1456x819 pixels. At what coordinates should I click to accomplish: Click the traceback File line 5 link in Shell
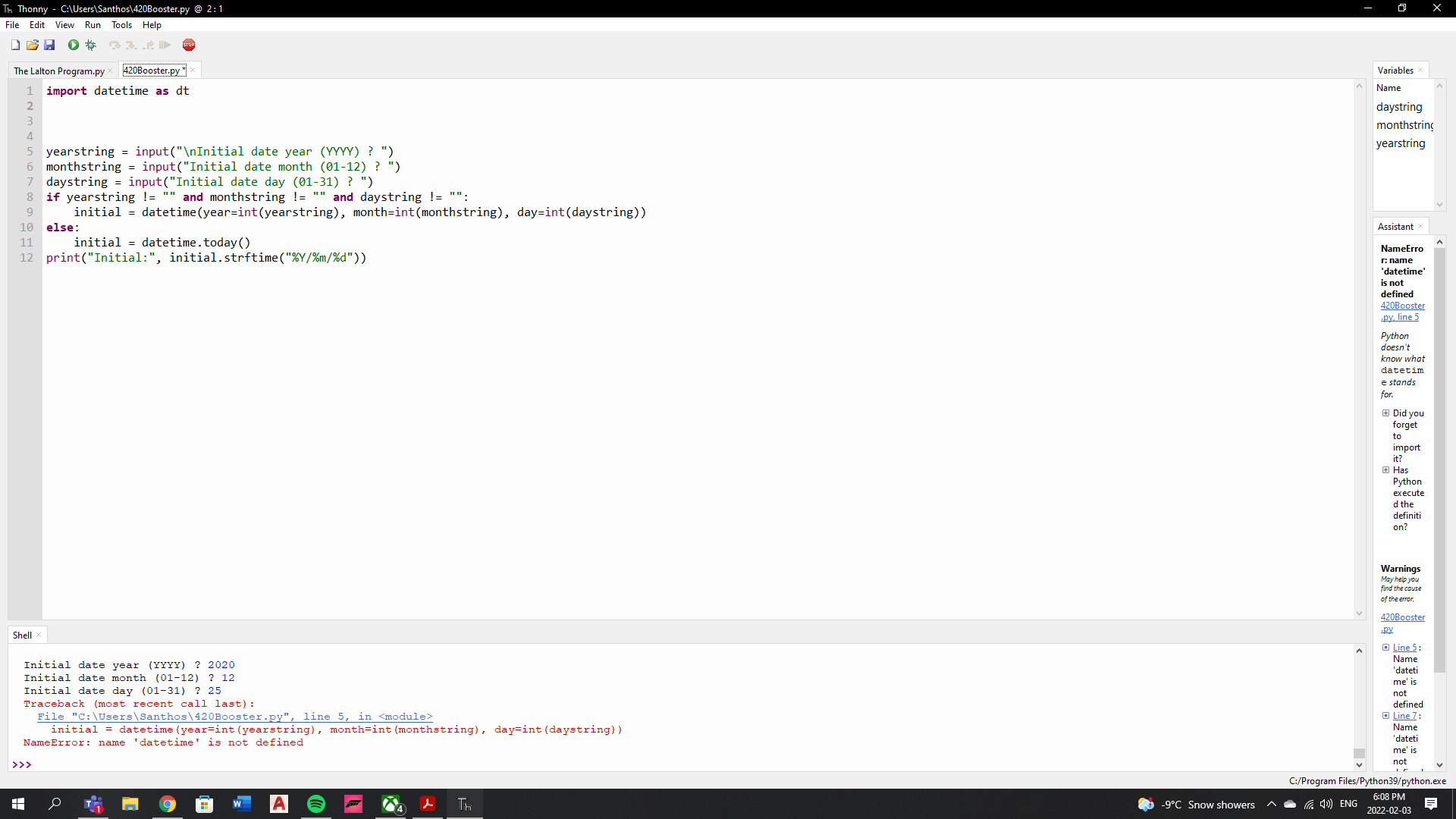coord(235,717)
